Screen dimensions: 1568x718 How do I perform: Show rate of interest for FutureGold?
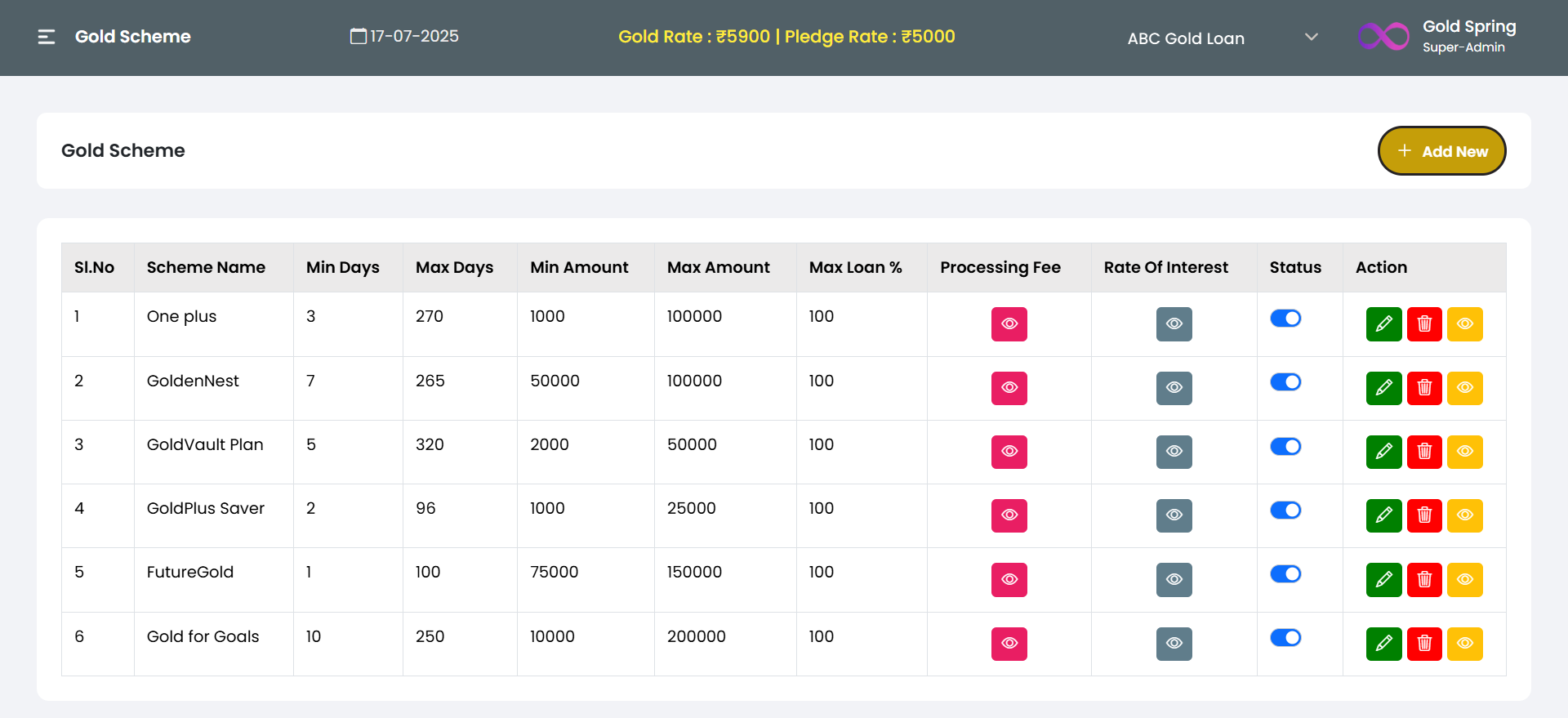click(1174, 580)
